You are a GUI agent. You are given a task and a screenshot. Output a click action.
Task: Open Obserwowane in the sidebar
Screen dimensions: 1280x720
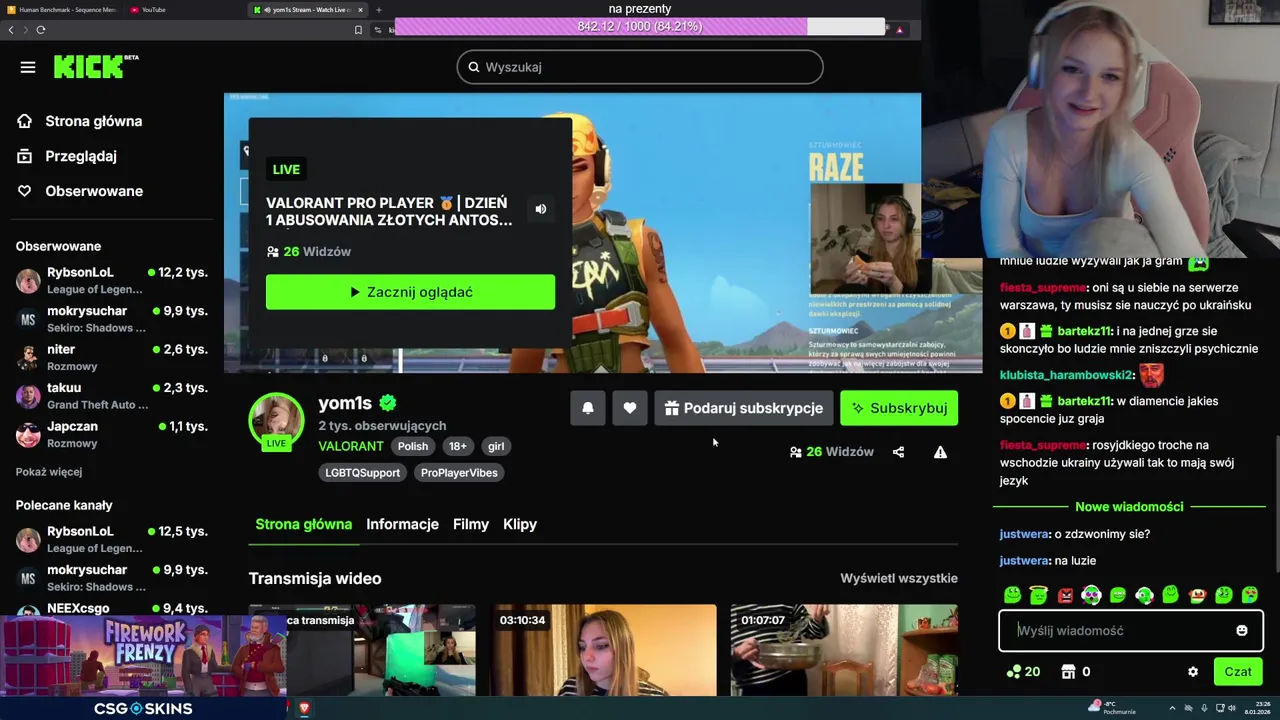pos(80,191)
